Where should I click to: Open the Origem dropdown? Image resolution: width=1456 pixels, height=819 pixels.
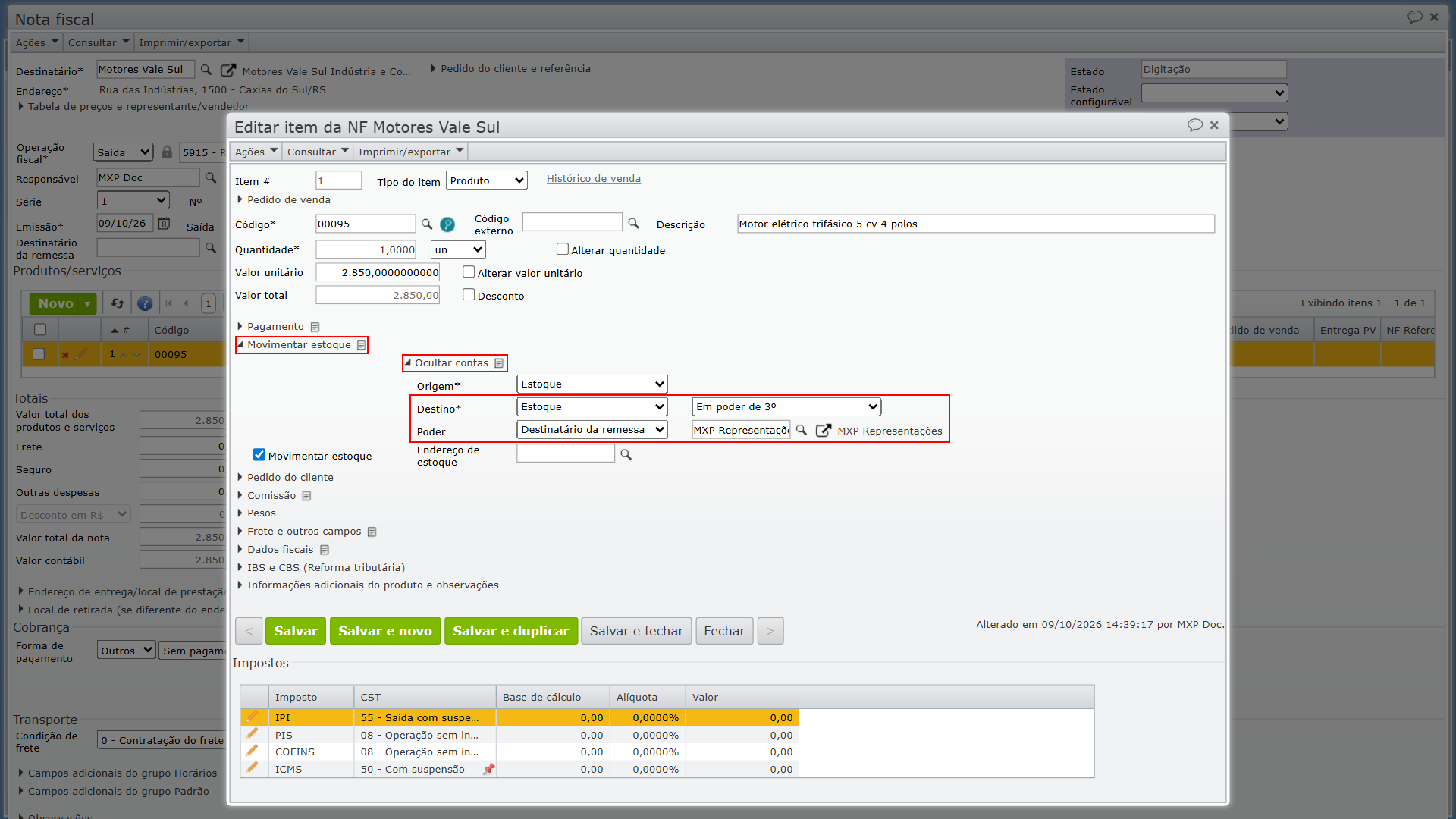click(x=592, y=384)
